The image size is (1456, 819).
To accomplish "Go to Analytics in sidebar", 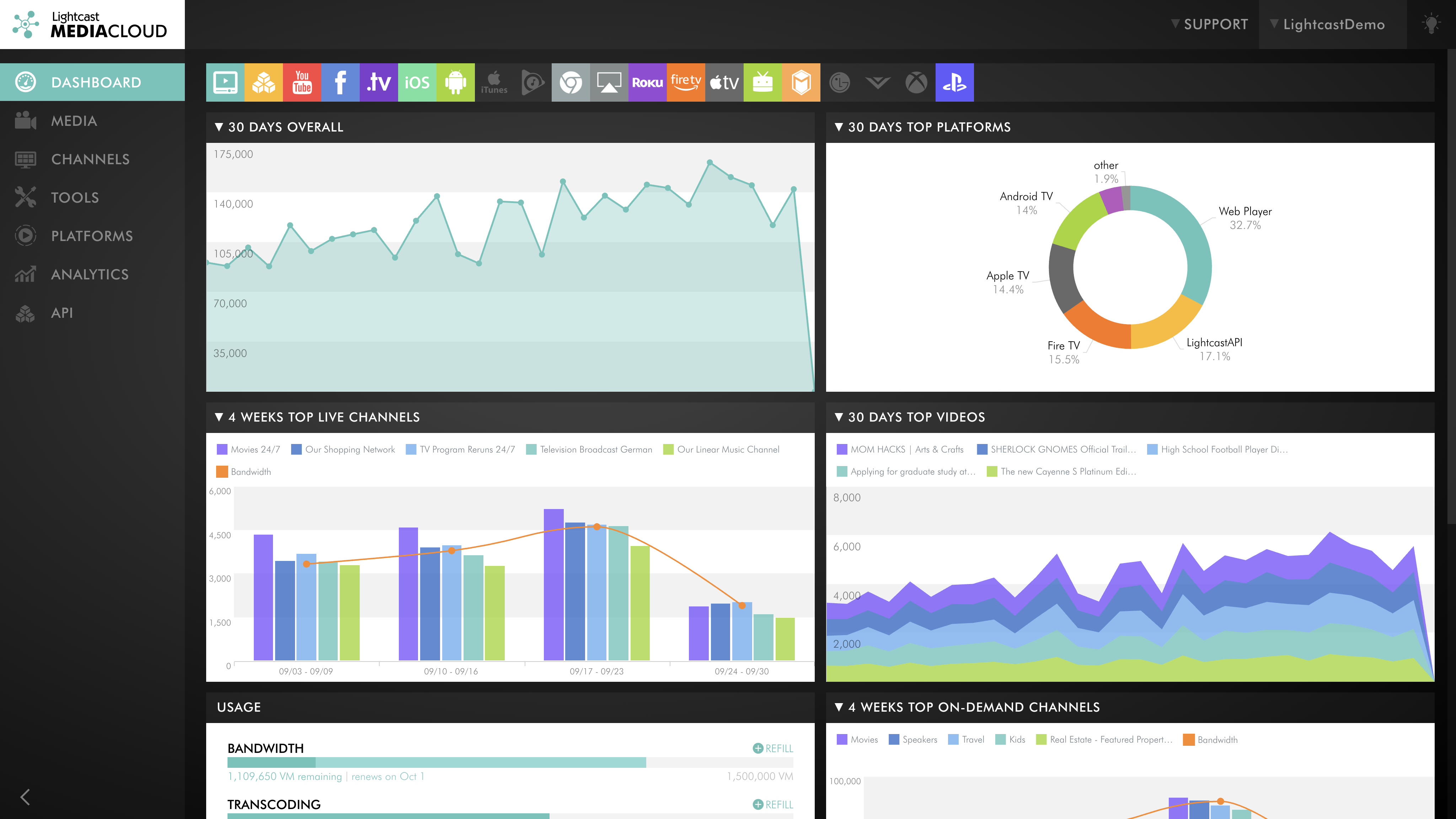I will click(90, 274).
